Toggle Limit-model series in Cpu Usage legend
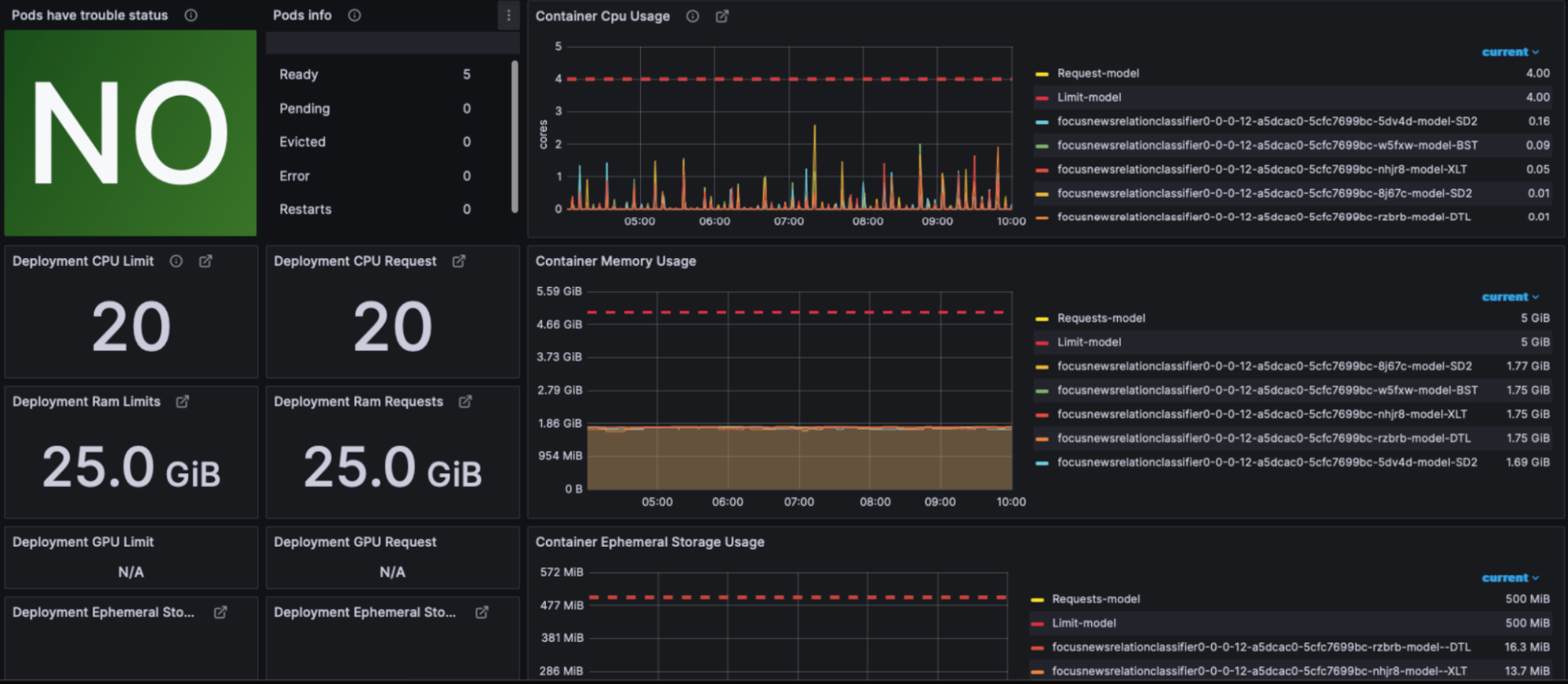This screenshot has width=1568, height=684. pos(1089,97)
